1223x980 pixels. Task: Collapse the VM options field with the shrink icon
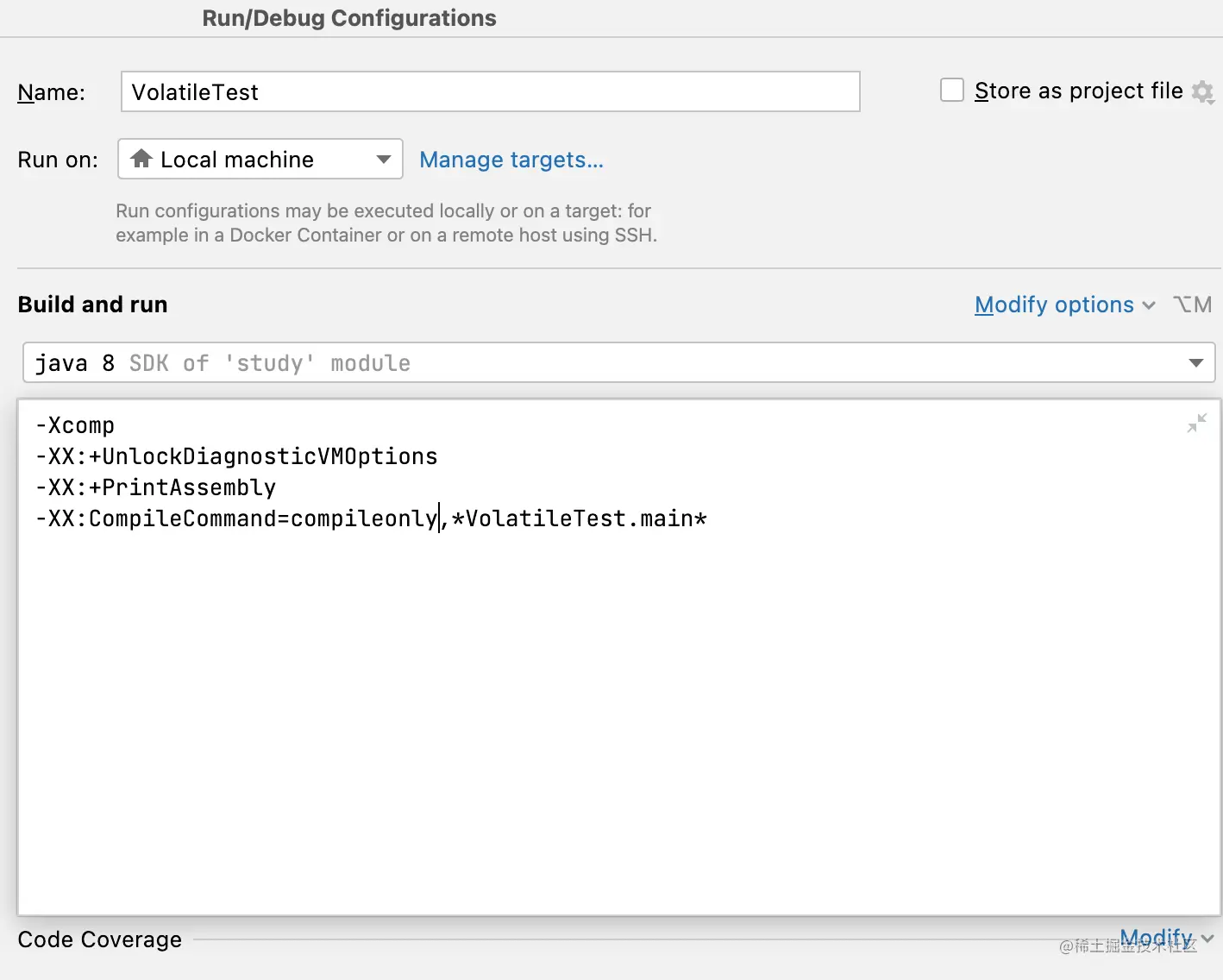[x=1197, y=423]
